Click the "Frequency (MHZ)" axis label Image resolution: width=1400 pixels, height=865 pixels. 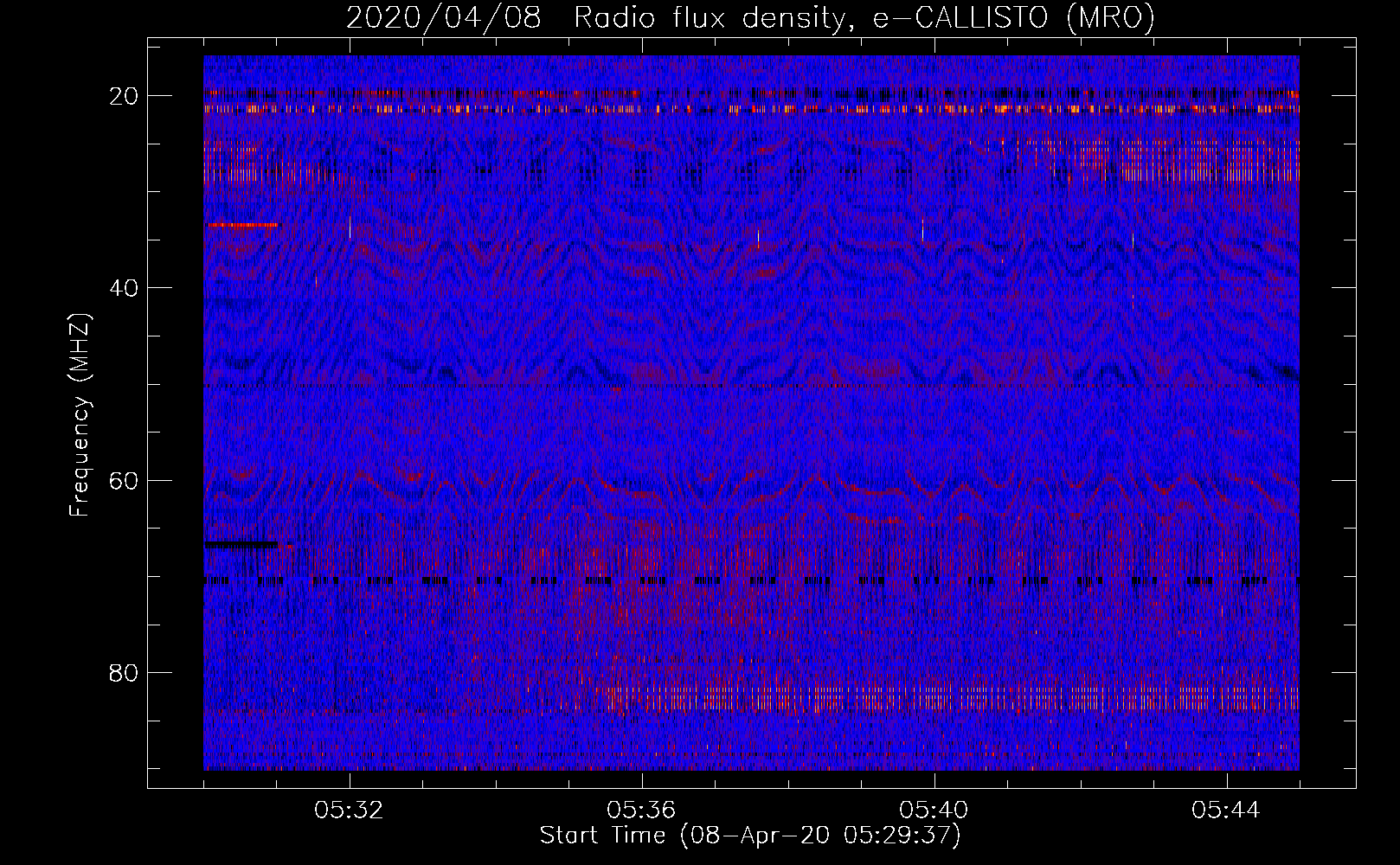click(80, 415)
